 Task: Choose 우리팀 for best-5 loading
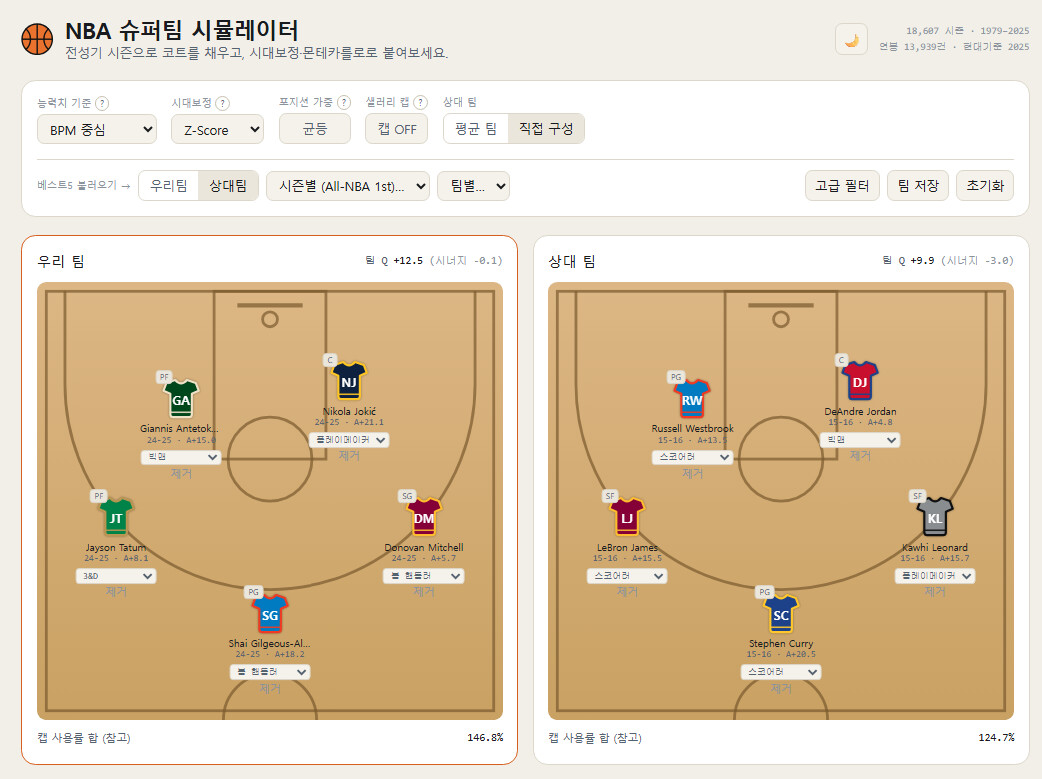coord(169,185)
